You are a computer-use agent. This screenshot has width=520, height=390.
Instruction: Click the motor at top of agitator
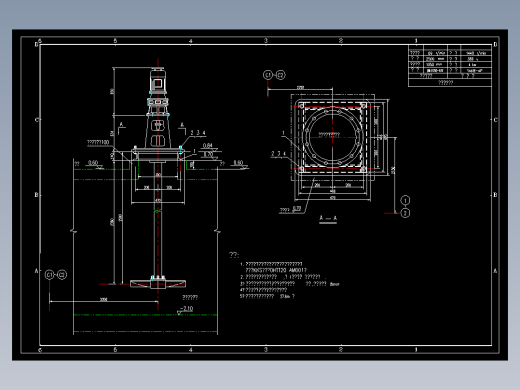158,81
